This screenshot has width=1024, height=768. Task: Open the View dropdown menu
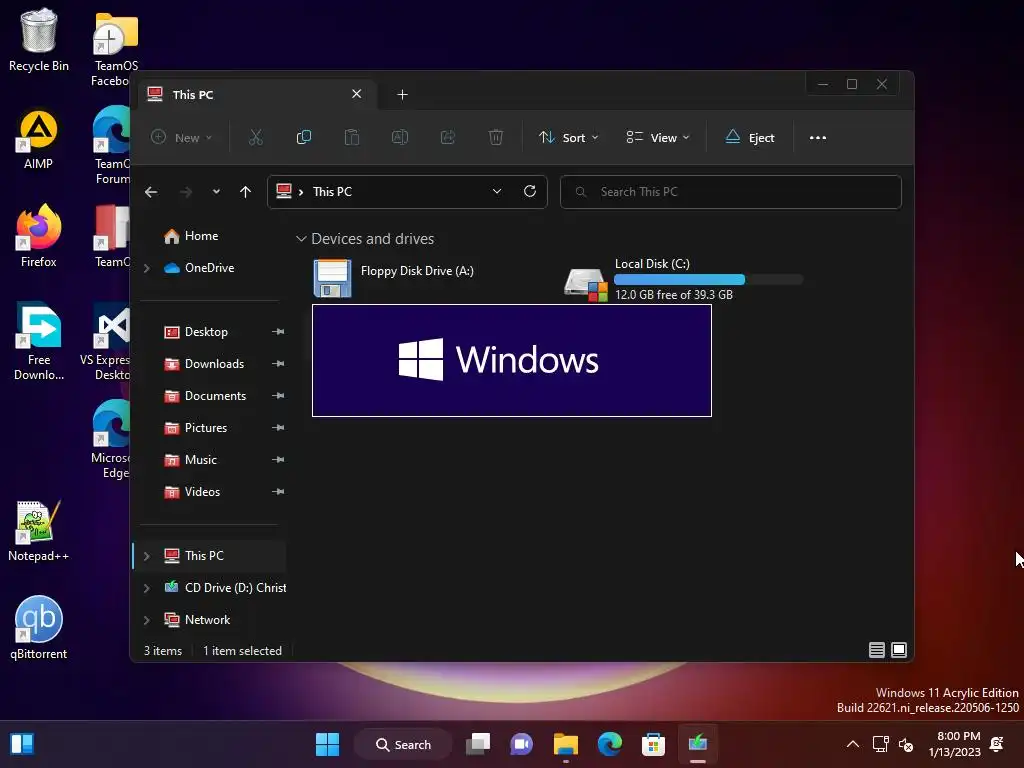coord(658,138)
